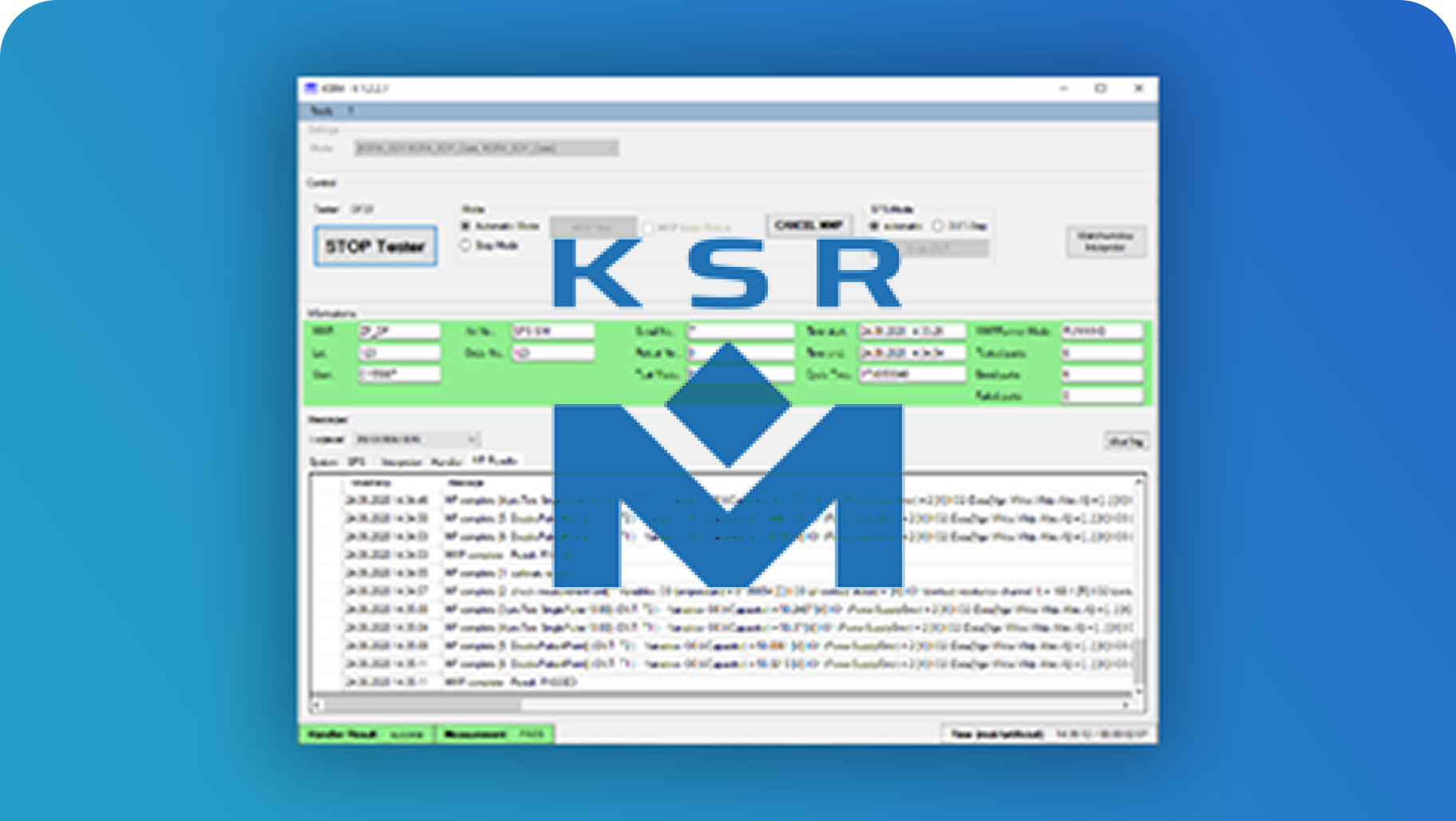The image size is (1456, 821).
Task: Click the Measurement PASS status indicator
Action: pos(495,734)
